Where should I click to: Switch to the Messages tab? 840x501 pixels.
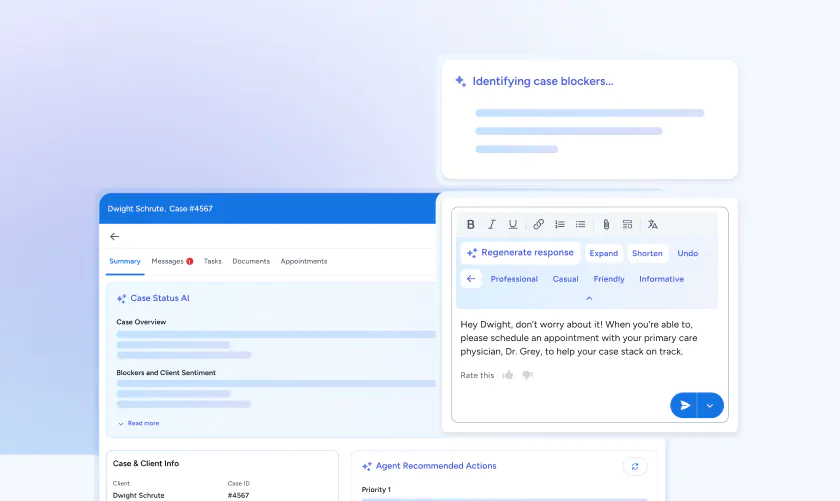pyautogui.click(x=167, y=261)
